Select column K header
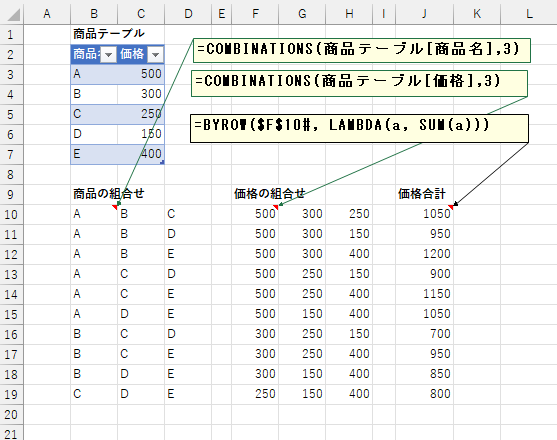557x440 pixels. (x=477, y=13)
